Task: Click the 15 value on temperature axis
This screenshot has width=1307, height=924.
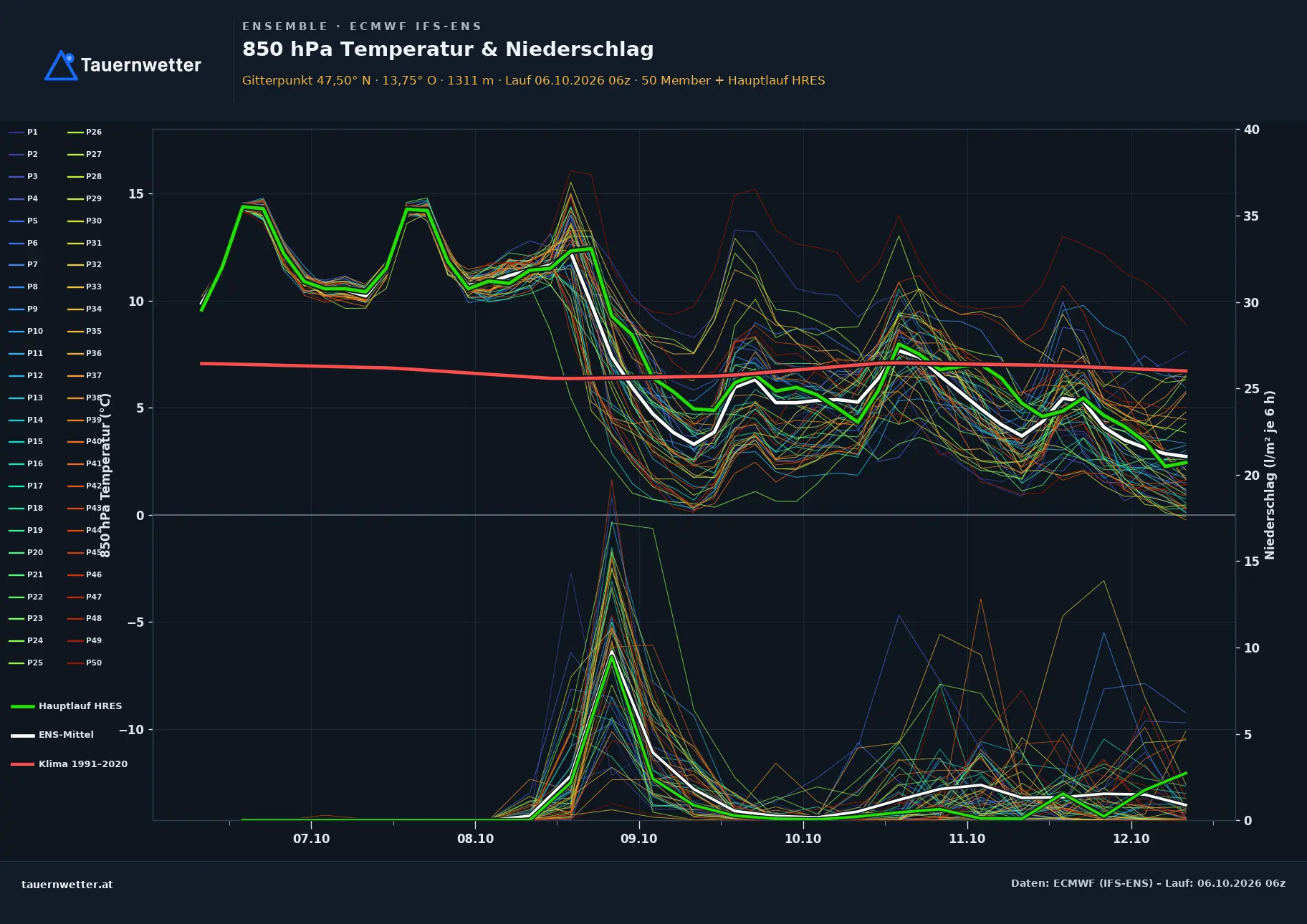Action: (x=136, y=194)
